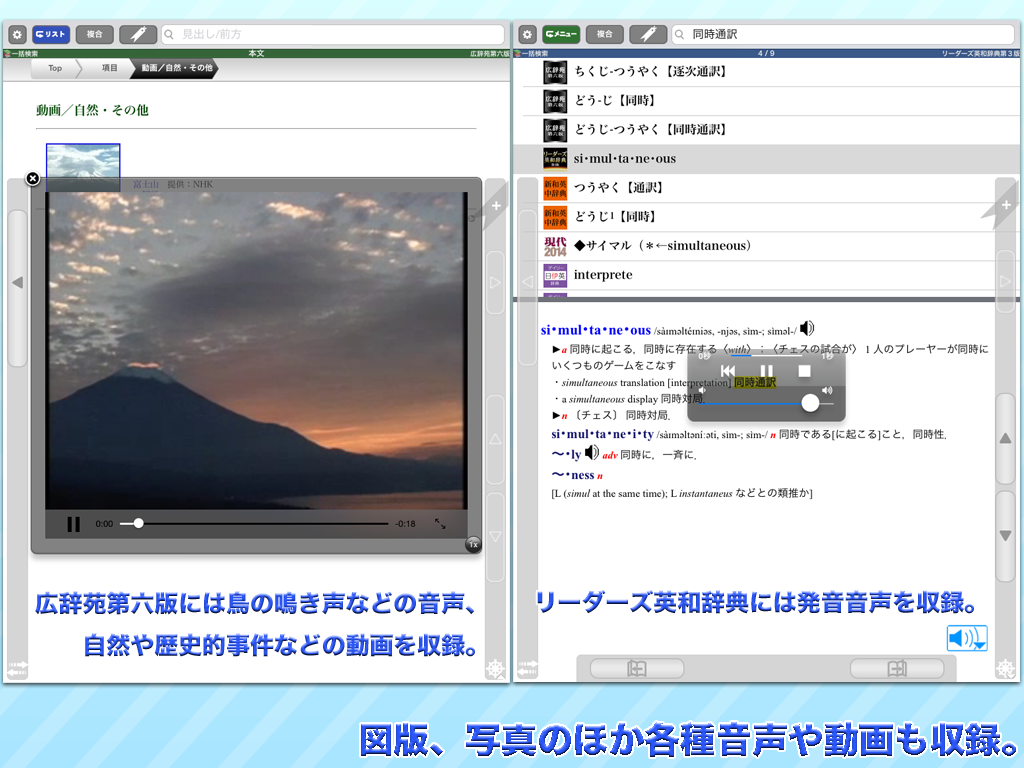Viewport: 1024px width, 768px height.
Task: Change playback speed with 1x badge
Action: 473,544
